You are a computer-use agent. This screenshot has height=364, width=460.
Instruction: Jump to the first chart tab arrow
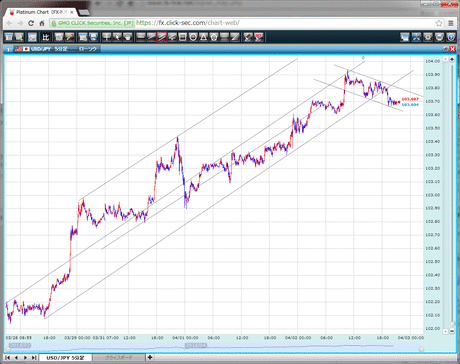click(x=8, y=358)
